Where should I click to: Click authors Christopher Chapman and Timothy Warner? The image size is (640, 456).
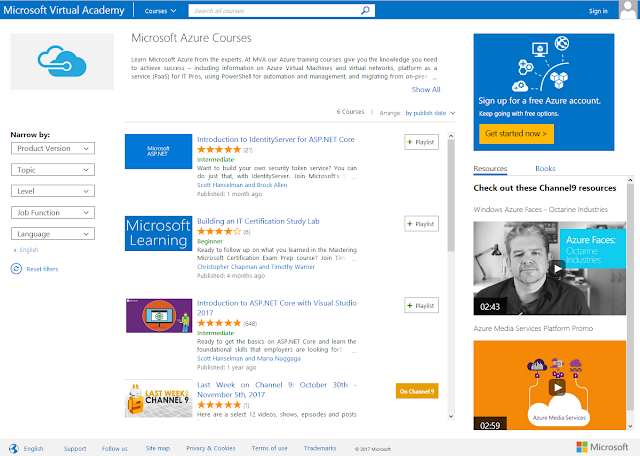point(256,267)
